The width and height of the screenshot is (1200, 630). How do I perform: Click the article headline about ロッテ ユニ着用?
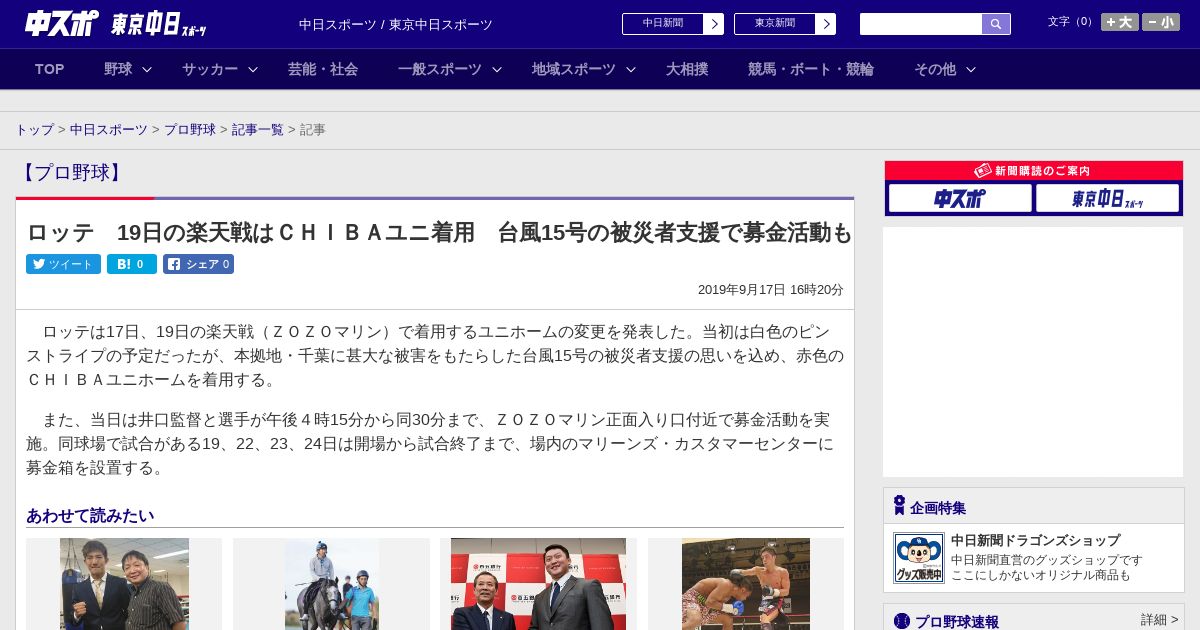click(x=439, y=232)
